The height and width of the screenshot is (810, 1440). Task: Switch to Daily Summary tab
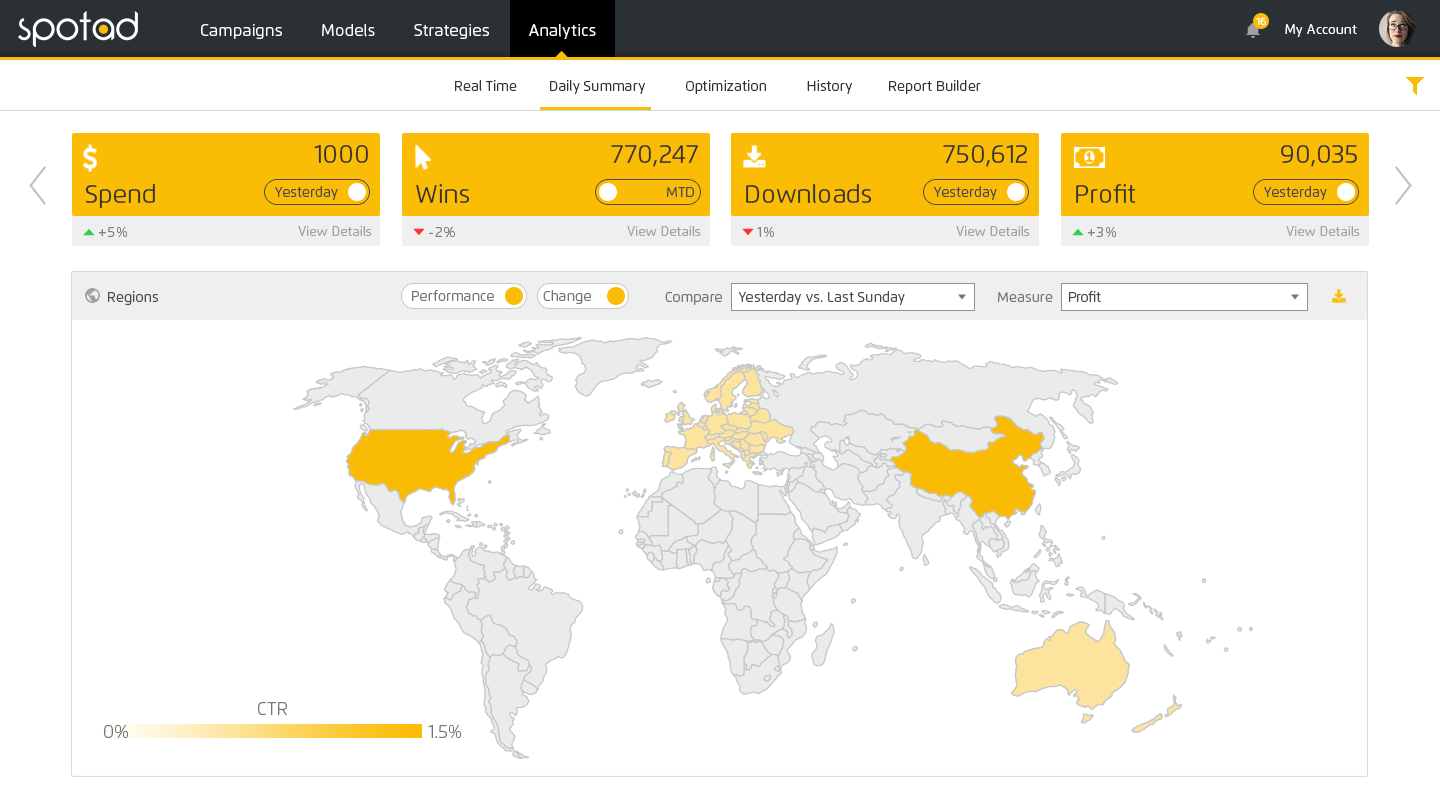(x=597, y=86)
